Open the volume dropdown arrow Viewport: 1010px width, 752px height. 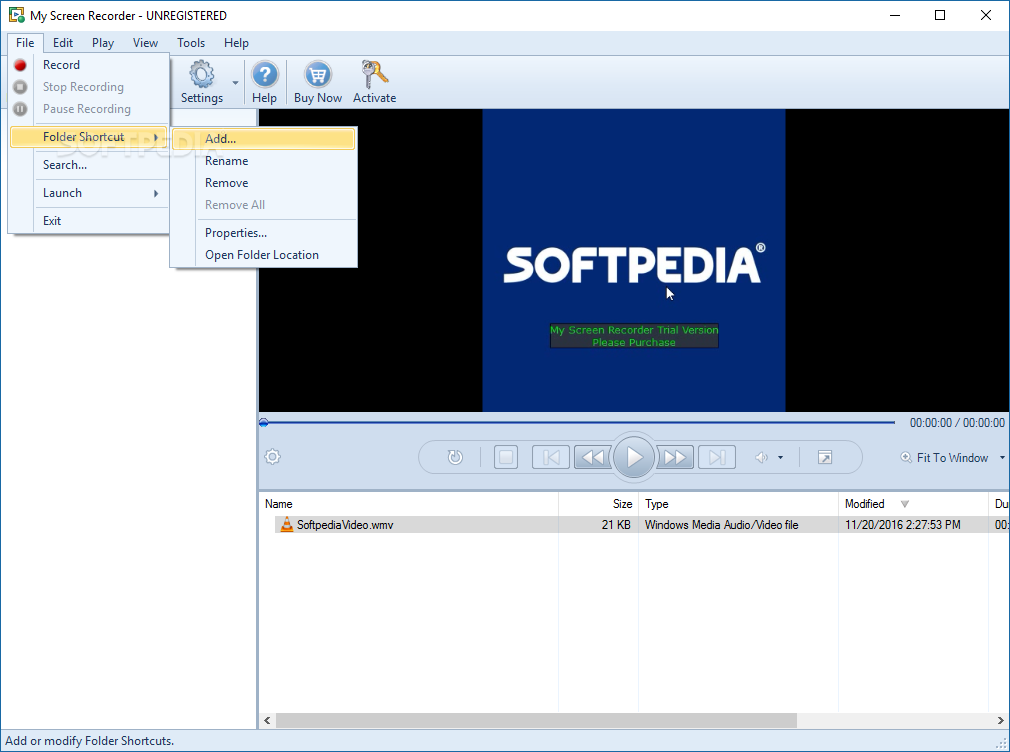[781, 458]
